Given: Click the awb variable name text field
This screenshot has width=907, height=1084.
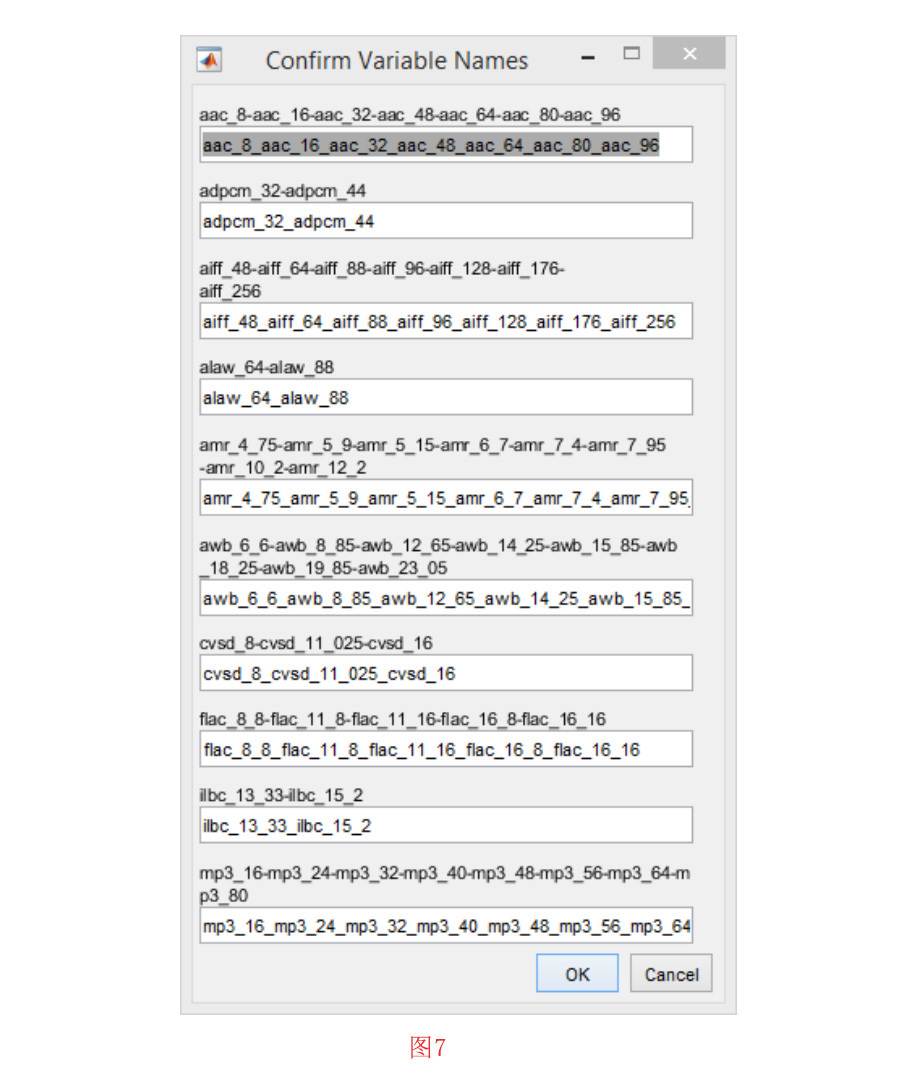Looking at the screenshot, I should (x=445, y=599).
